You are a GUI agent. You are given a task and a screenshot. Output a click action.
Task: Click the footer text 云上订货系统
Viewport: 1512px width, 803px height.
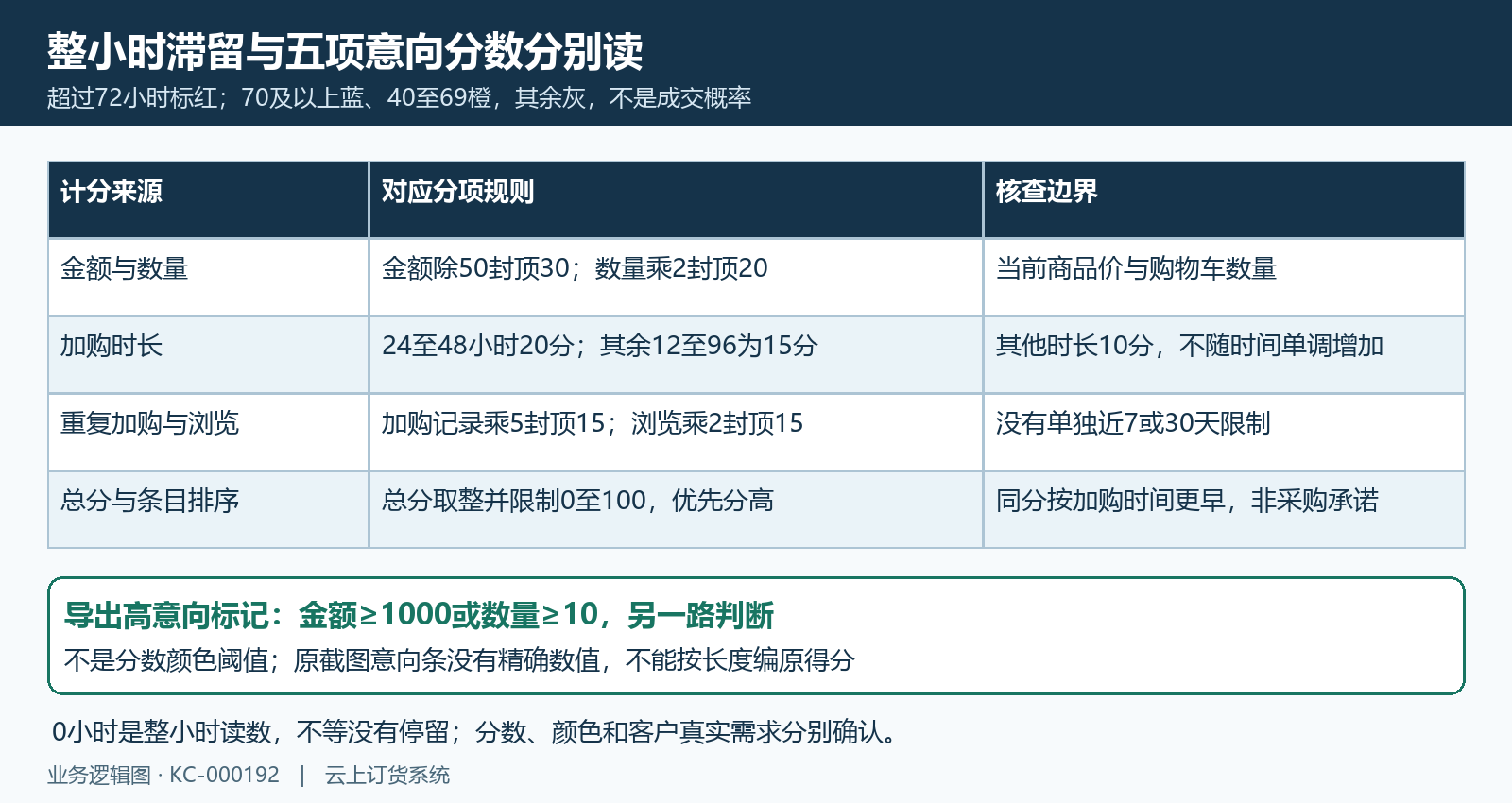coord(387,776)
